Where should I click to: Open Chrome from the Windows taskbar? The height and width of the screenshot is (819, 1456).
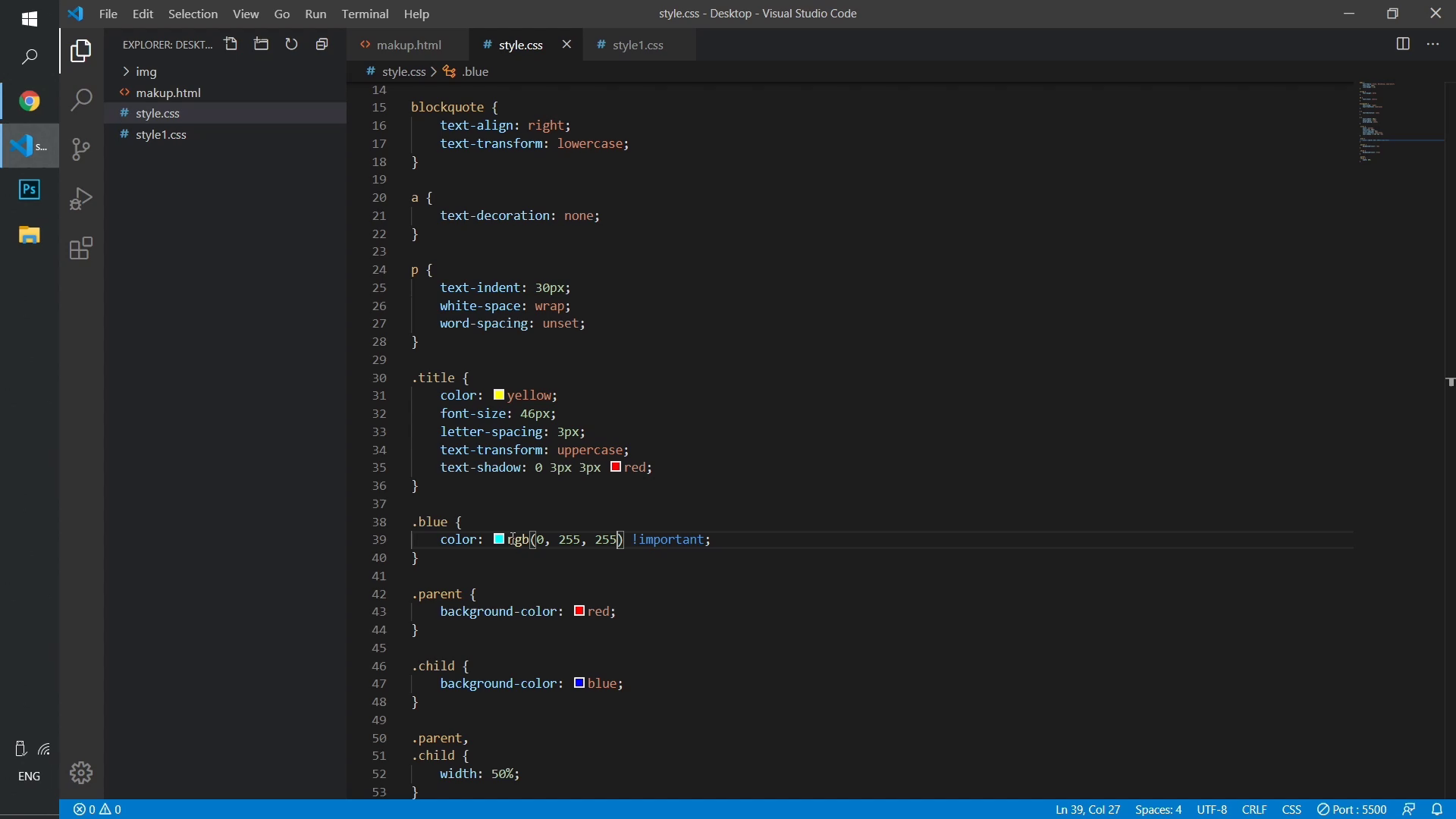tap(30, 102)
